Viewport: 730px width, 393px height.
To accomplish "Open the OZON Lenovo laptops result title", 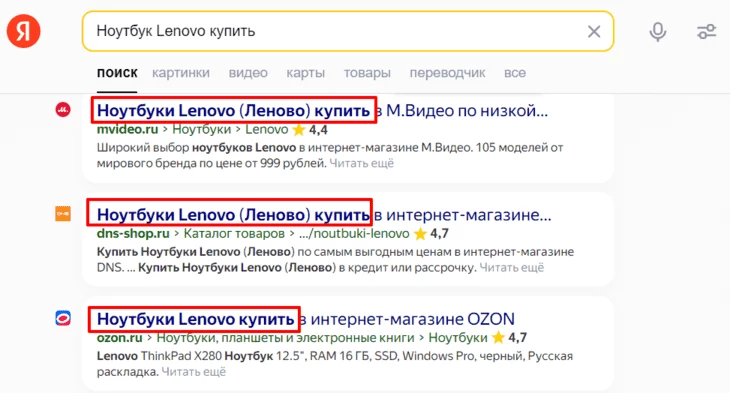I will [x=306, y=319].
